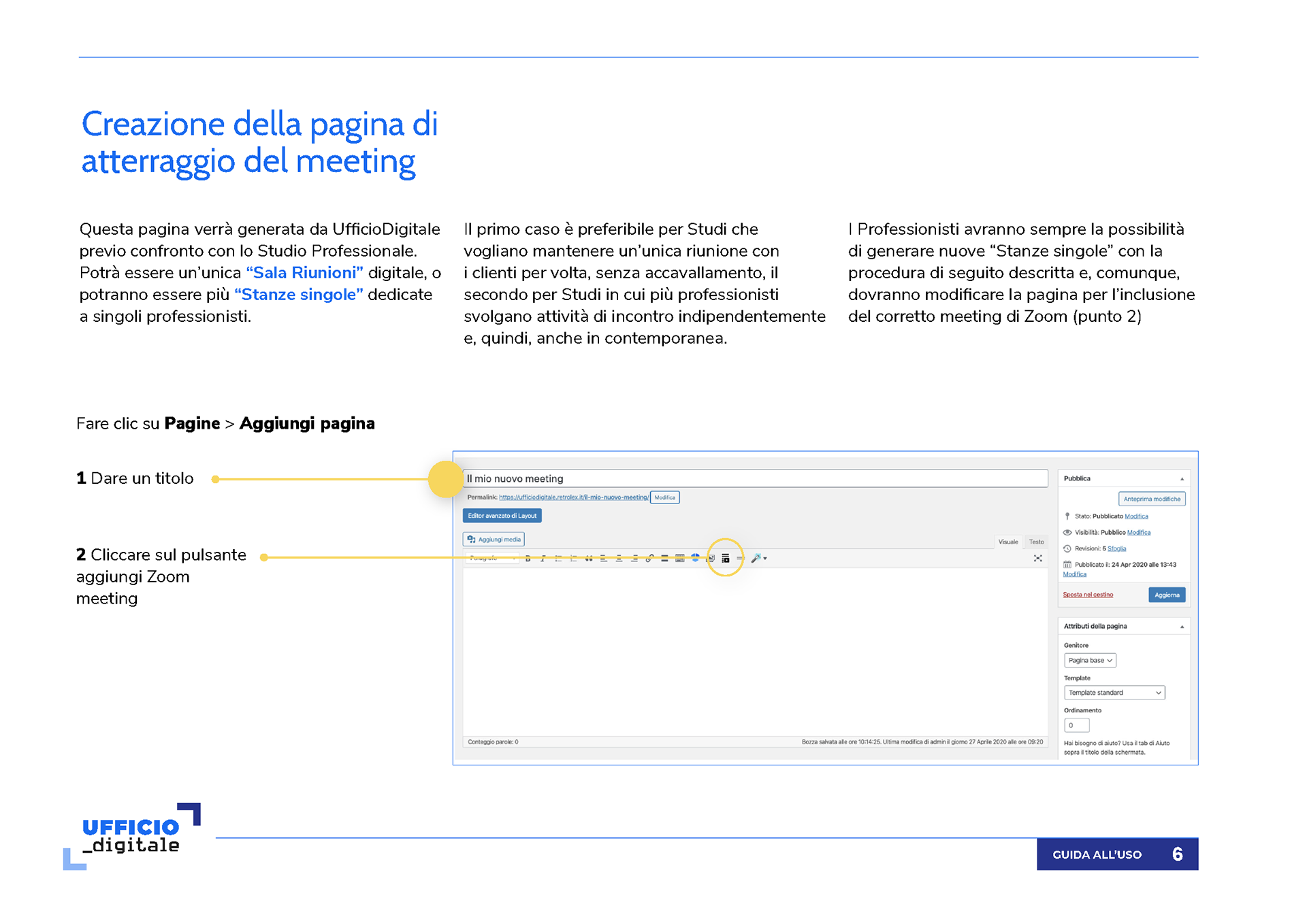
Task: Open the Paragrafo format dropdown
Action: (x=492, y=558)
